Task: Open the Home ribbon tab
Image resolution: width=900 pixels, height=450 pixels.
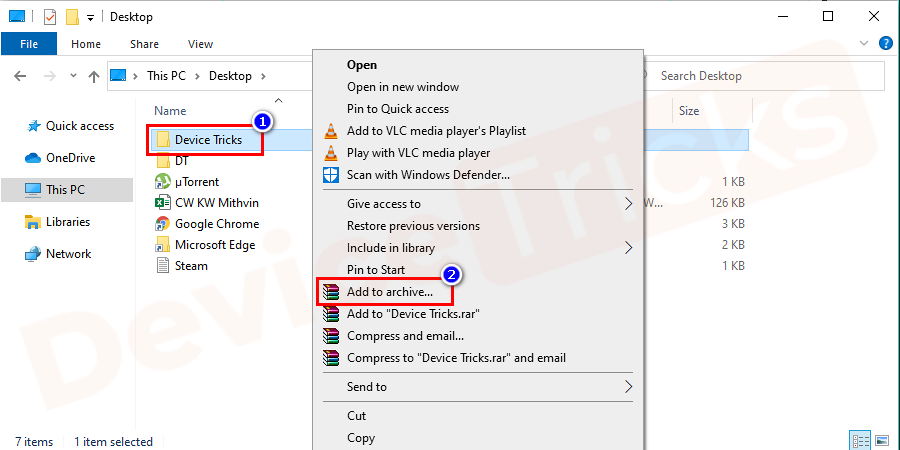Action: pyautogui.click(x=86, y=44)
